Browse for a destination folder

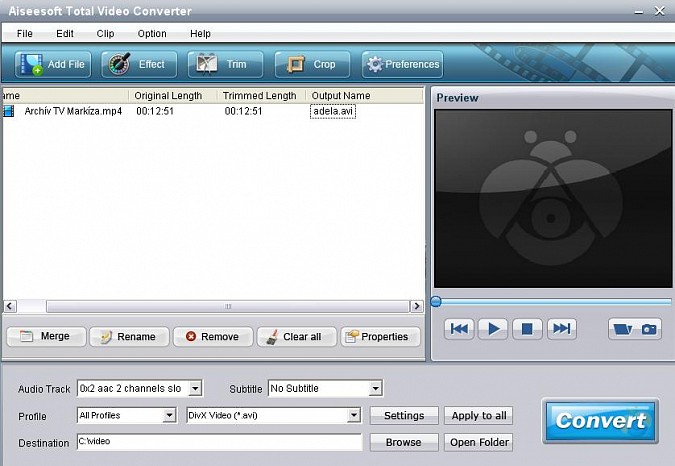pos(404,442)
